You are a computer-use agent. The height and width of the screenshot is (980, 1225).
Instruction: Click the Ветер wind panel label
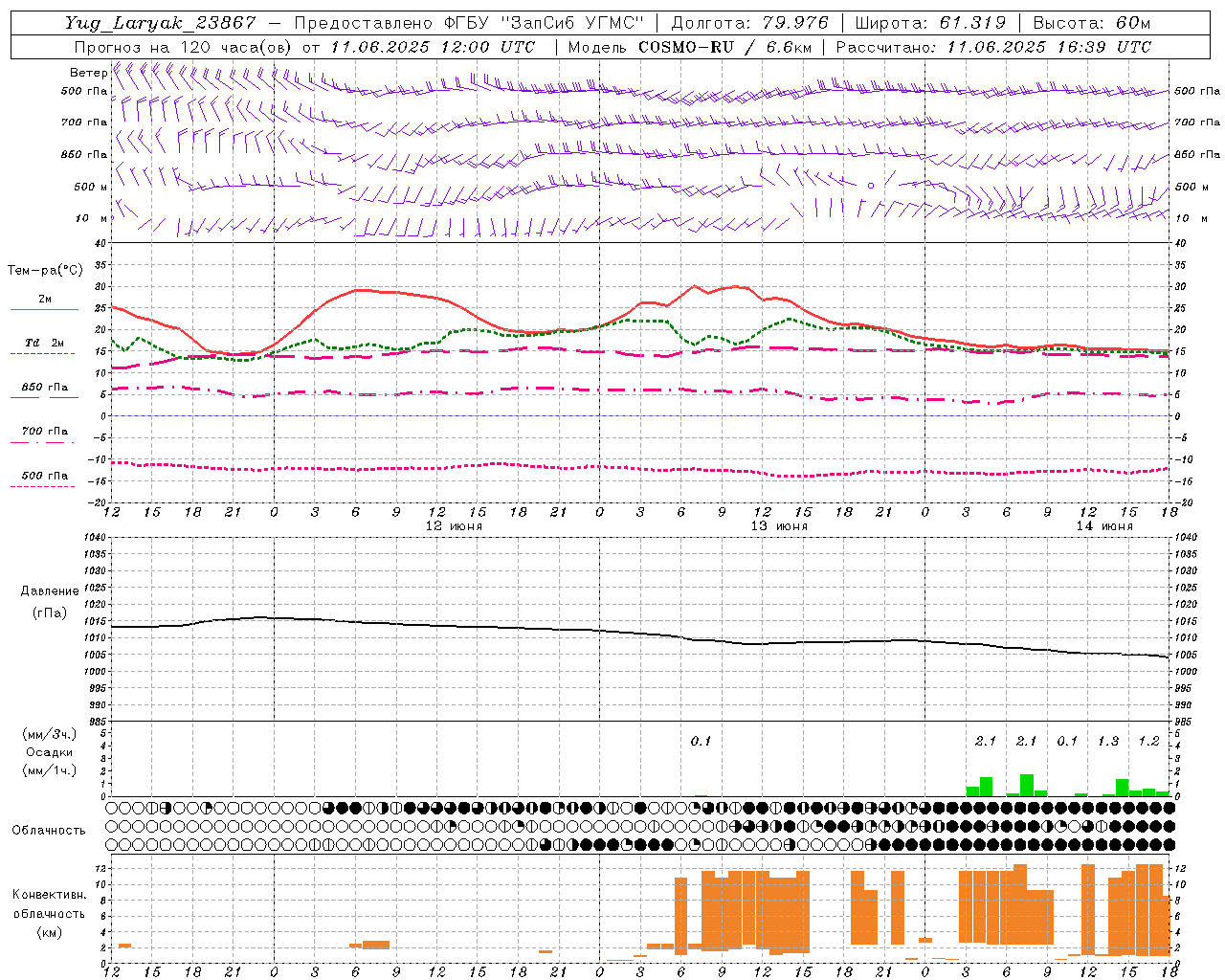point(88,73)
